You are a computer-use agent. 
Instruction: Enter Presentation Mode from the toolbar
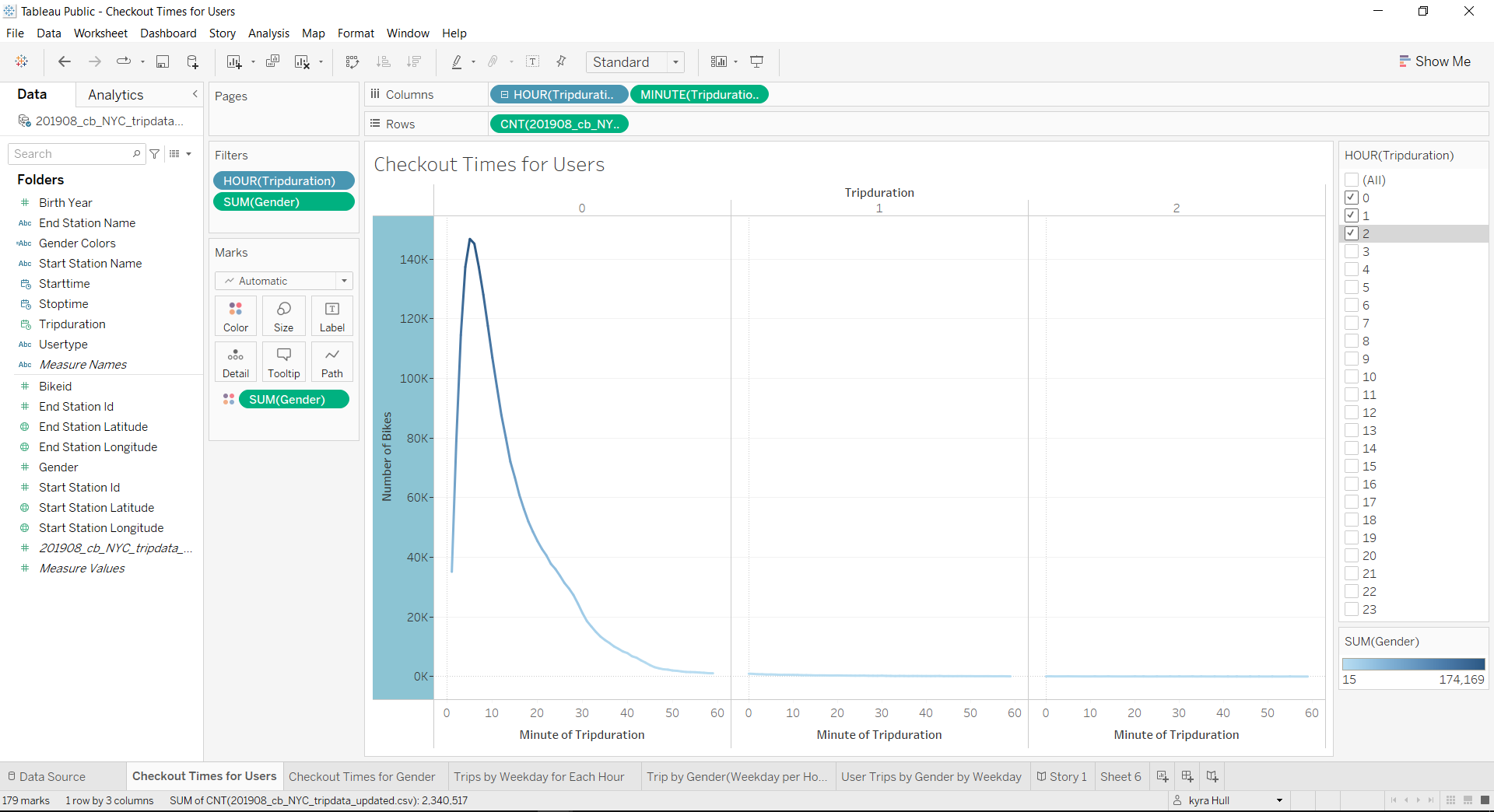756,61
